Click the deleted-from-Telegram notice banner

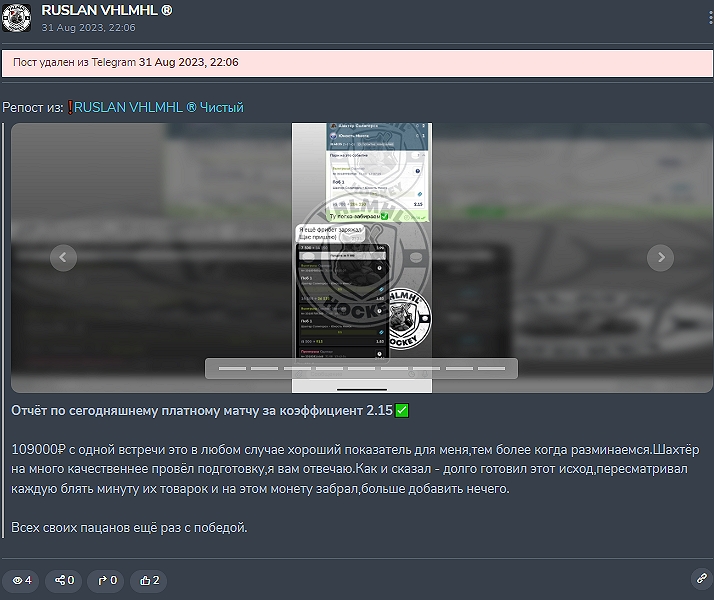(357, 63)
